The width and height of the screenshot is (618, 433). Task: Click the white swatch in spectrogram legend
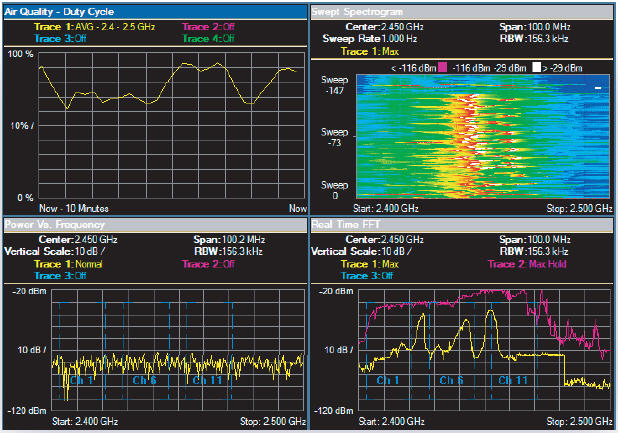click(535, 67)
